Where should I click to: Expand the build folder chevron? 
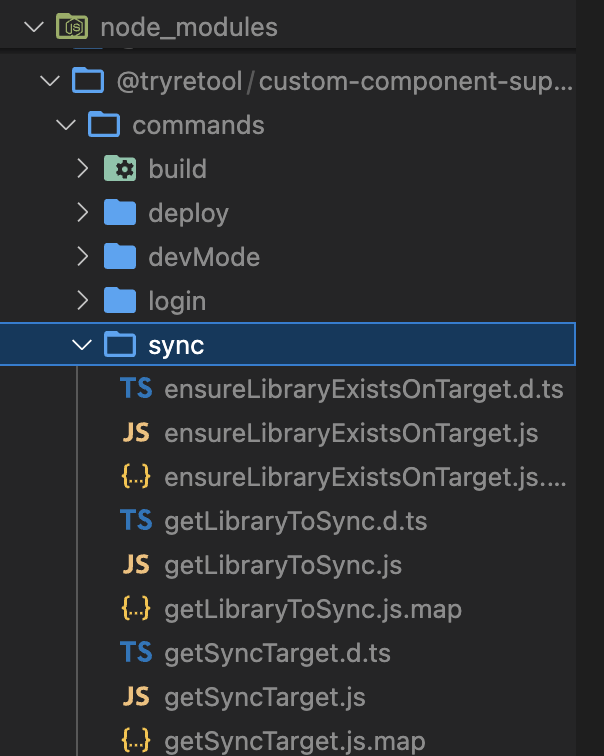[x=83, y=169]
